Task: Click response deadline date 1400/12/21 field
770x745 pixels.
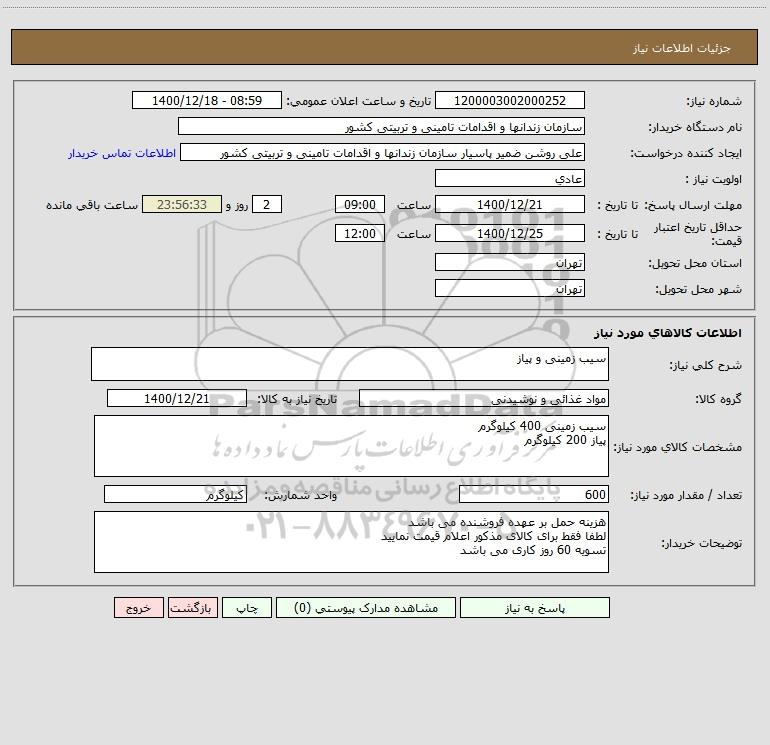Action: (x=510, y=204)
